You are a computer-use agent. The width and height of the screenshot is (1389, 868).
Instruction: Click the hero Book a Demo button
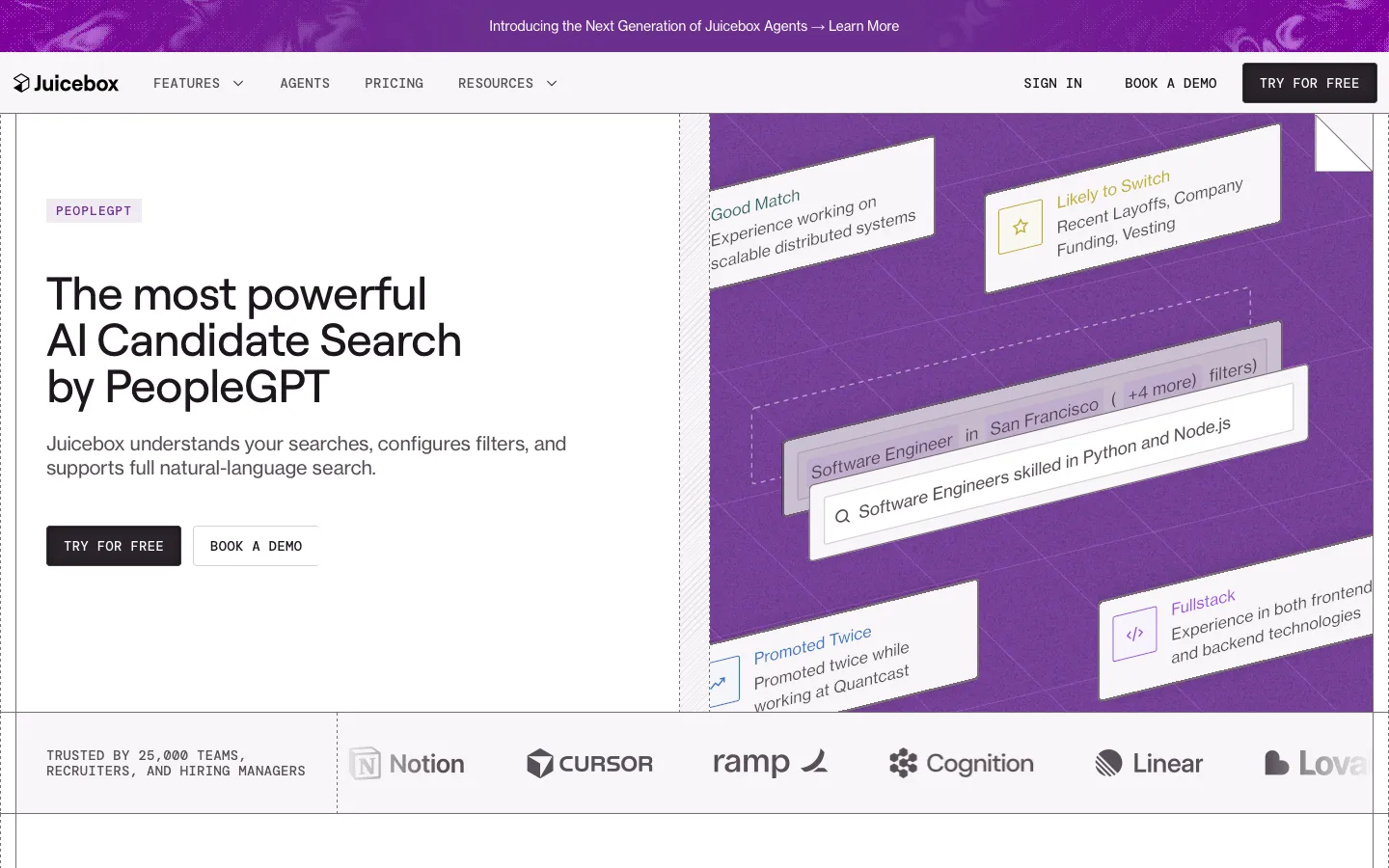[256, 546]
